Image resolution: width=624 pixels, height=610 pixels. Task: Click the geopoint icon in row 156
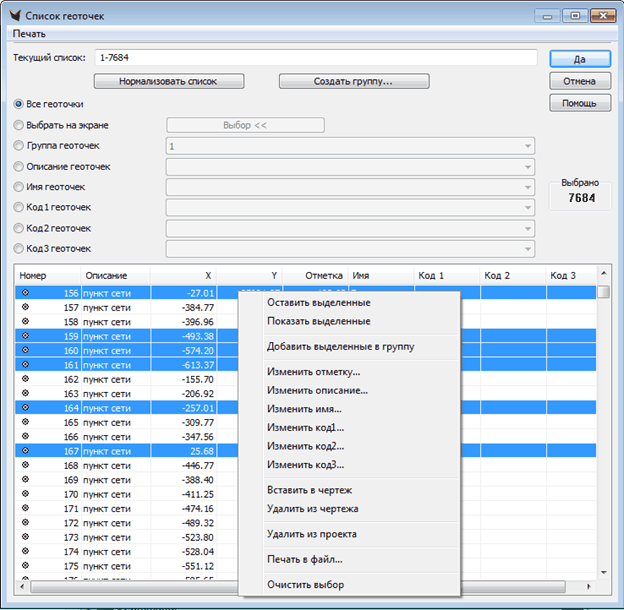tap(26, 293)
